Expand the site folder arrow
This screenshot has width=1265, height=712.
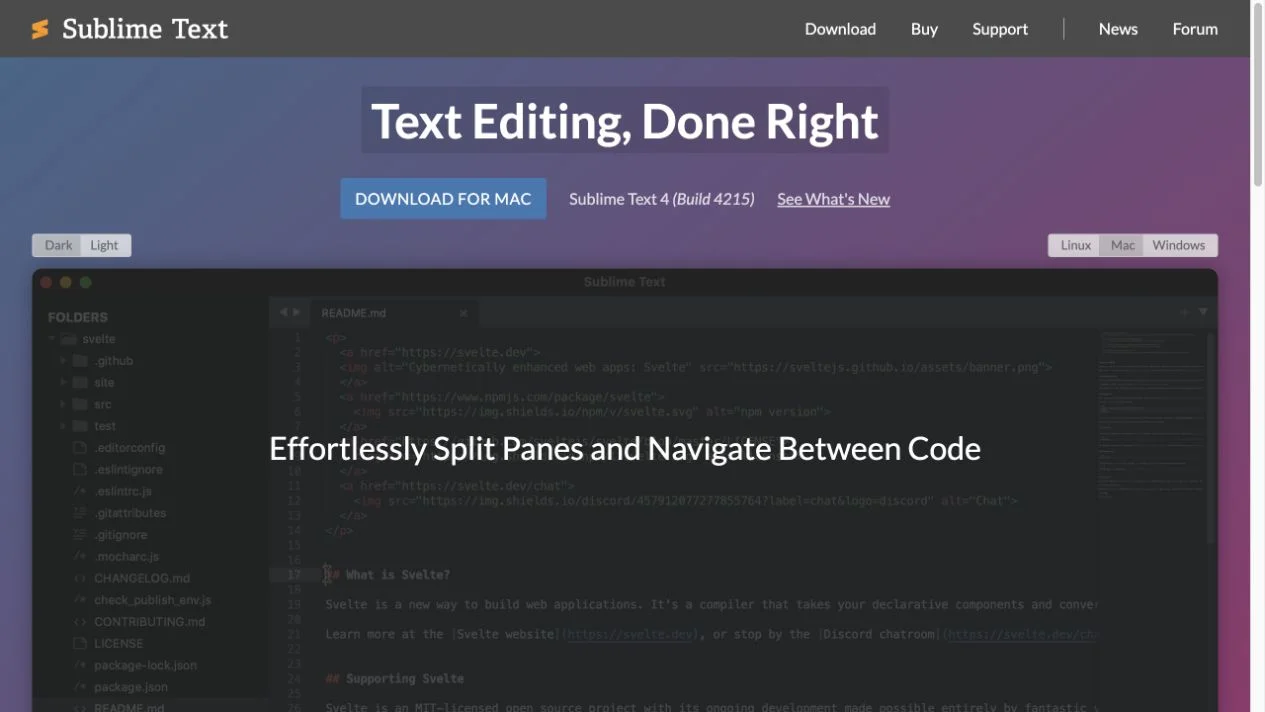(x=64, y=383)
